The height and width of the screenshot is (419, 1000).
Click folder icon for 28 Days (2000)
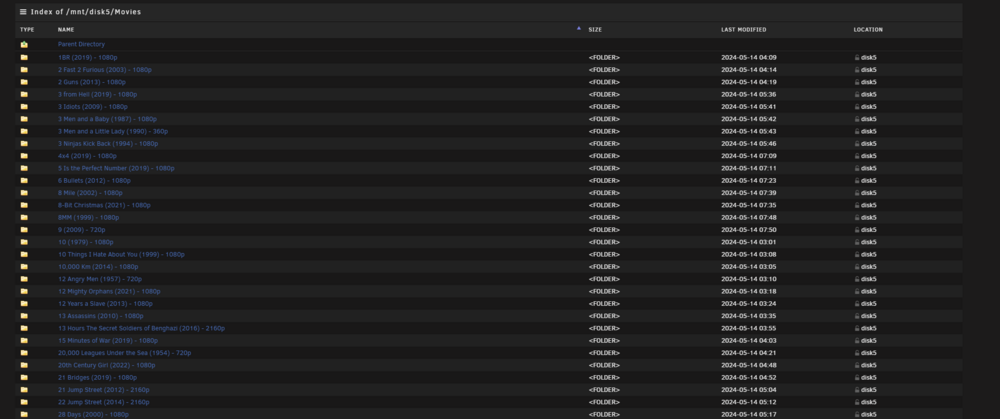(x=24, y=415)
